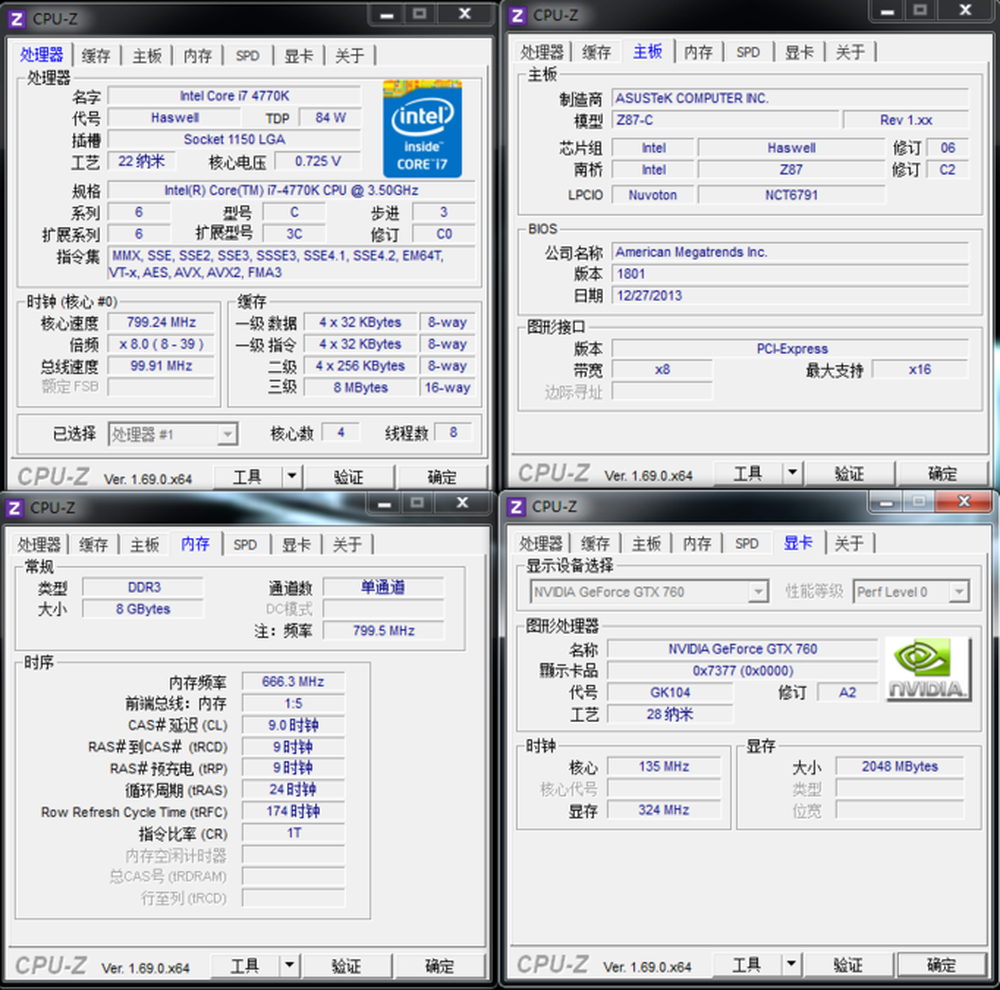Click the CPU-Z icon in memory window title

14,508
